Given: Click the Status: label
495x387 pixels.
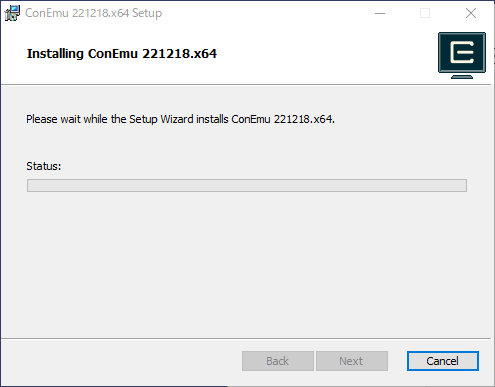Looking at the screenshot, I should (44, 166).
